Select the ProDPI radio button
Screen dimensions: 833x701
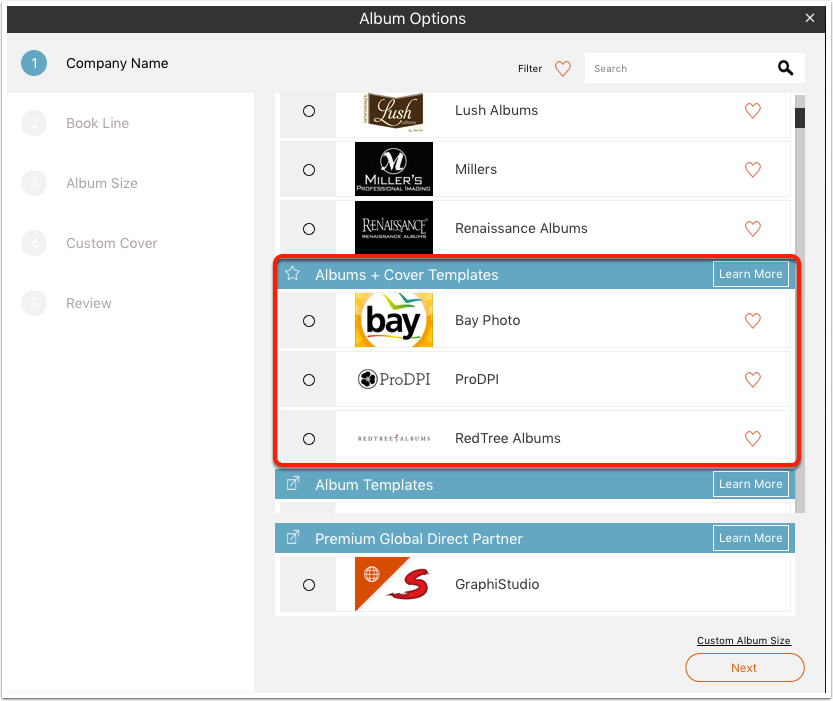(309, 380)
